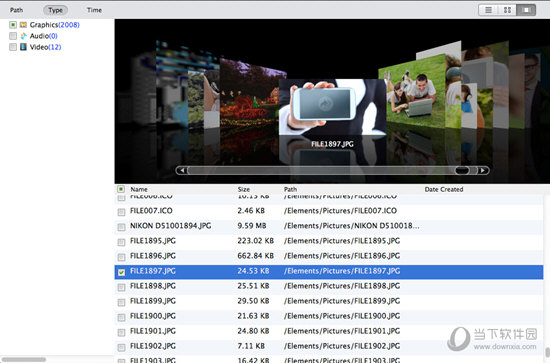
Task: Click the 223.02 KB size value
Action: coord(255,241)
